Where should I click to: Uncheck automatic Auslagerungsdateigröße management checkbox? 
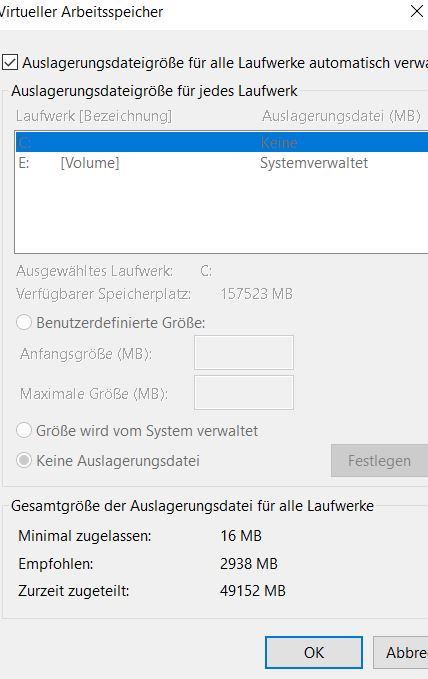(x=10, y=62)
